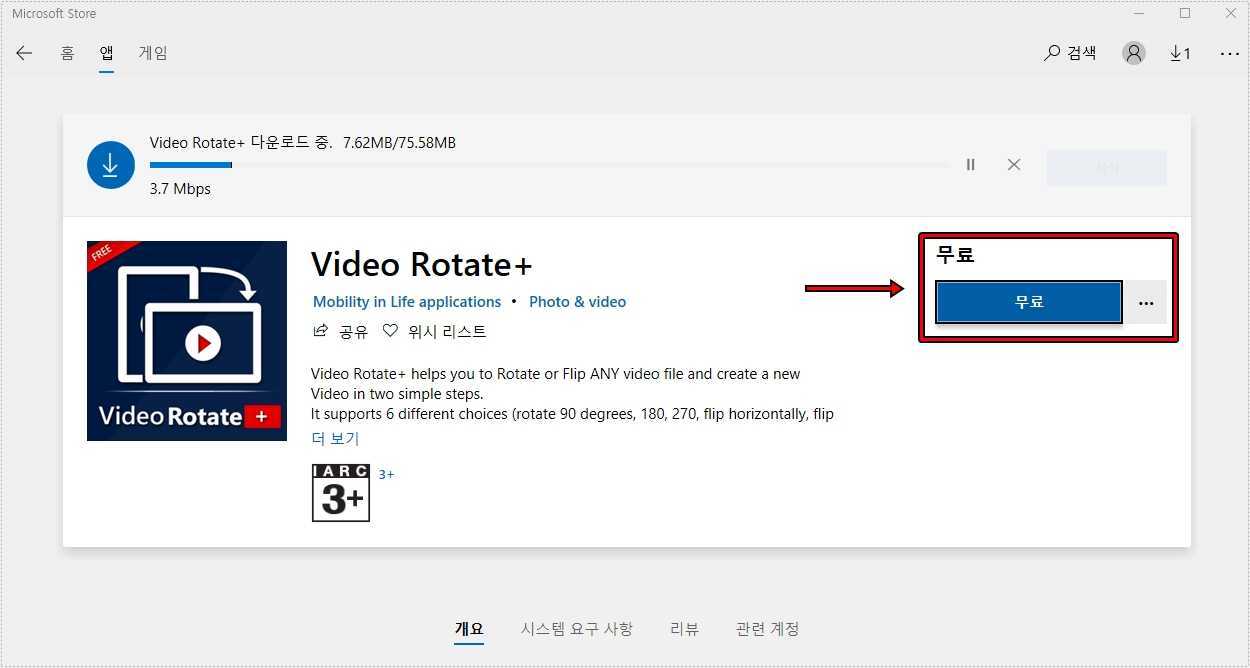1250x668 pixels.
Task: Click the download progress bar
Action: click(549, 165)
